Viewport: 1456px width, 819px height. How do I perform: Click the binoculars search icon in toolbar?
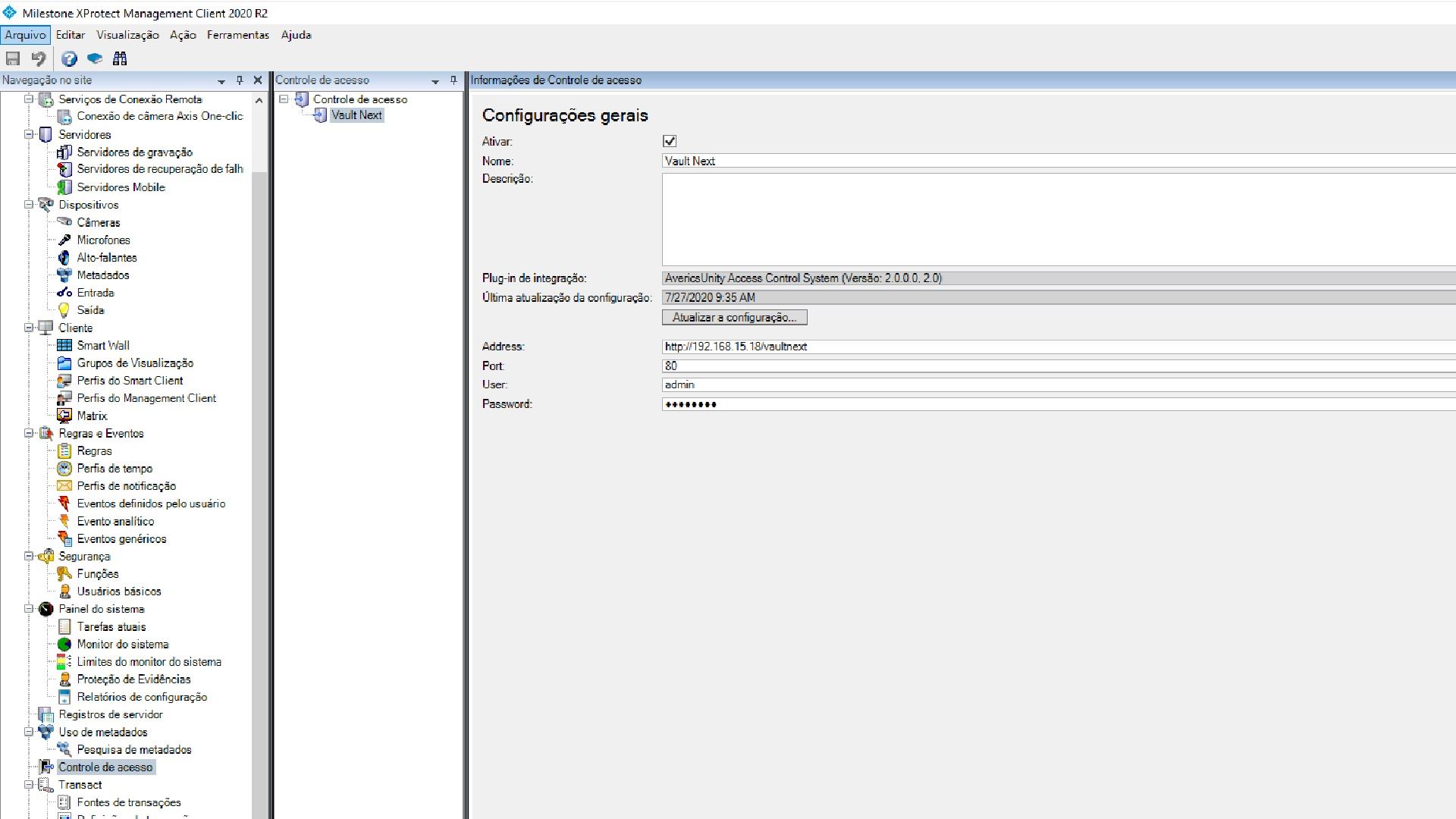[120, 58]
